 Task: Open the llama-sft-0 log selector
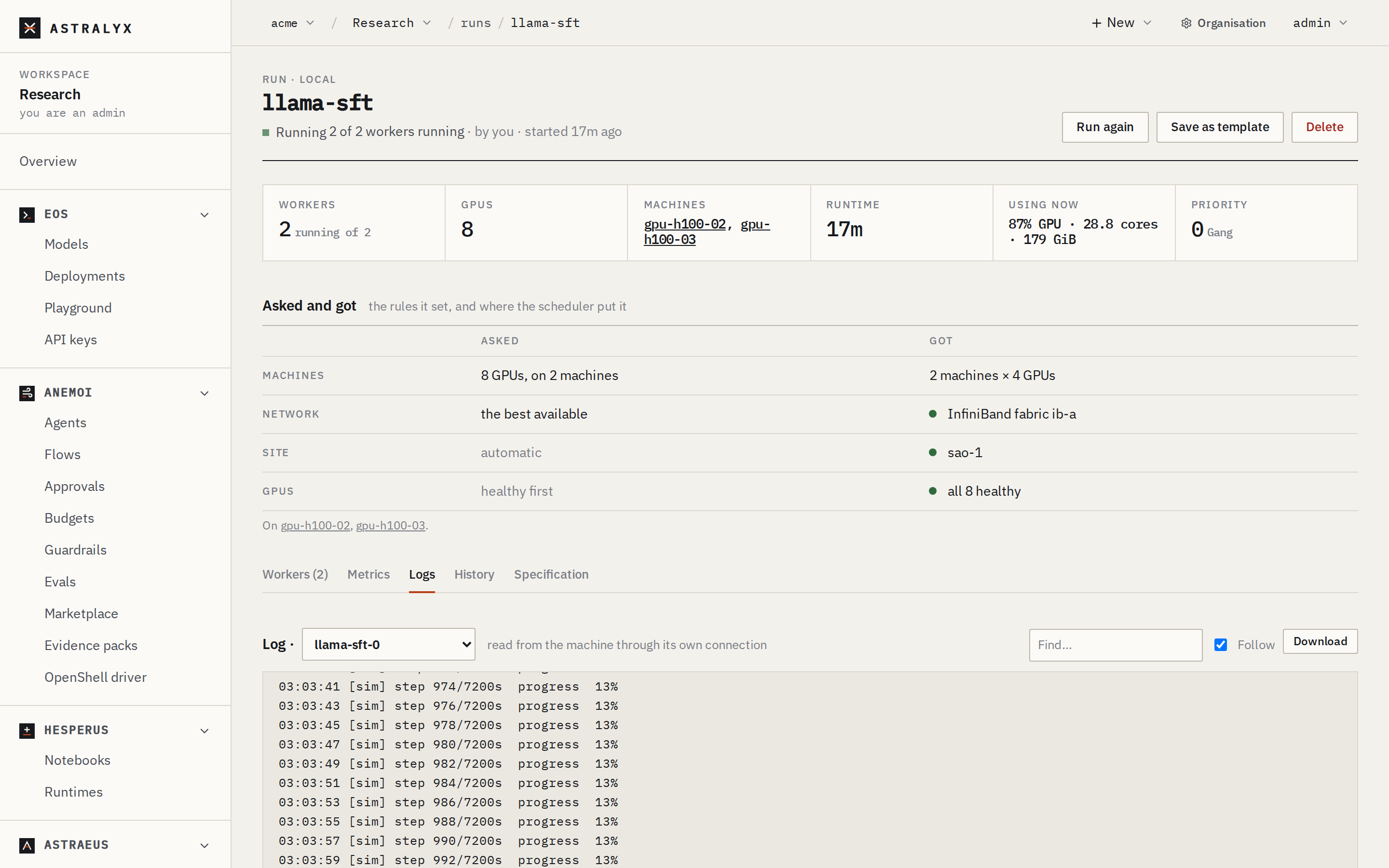click(x=389, y=644)
